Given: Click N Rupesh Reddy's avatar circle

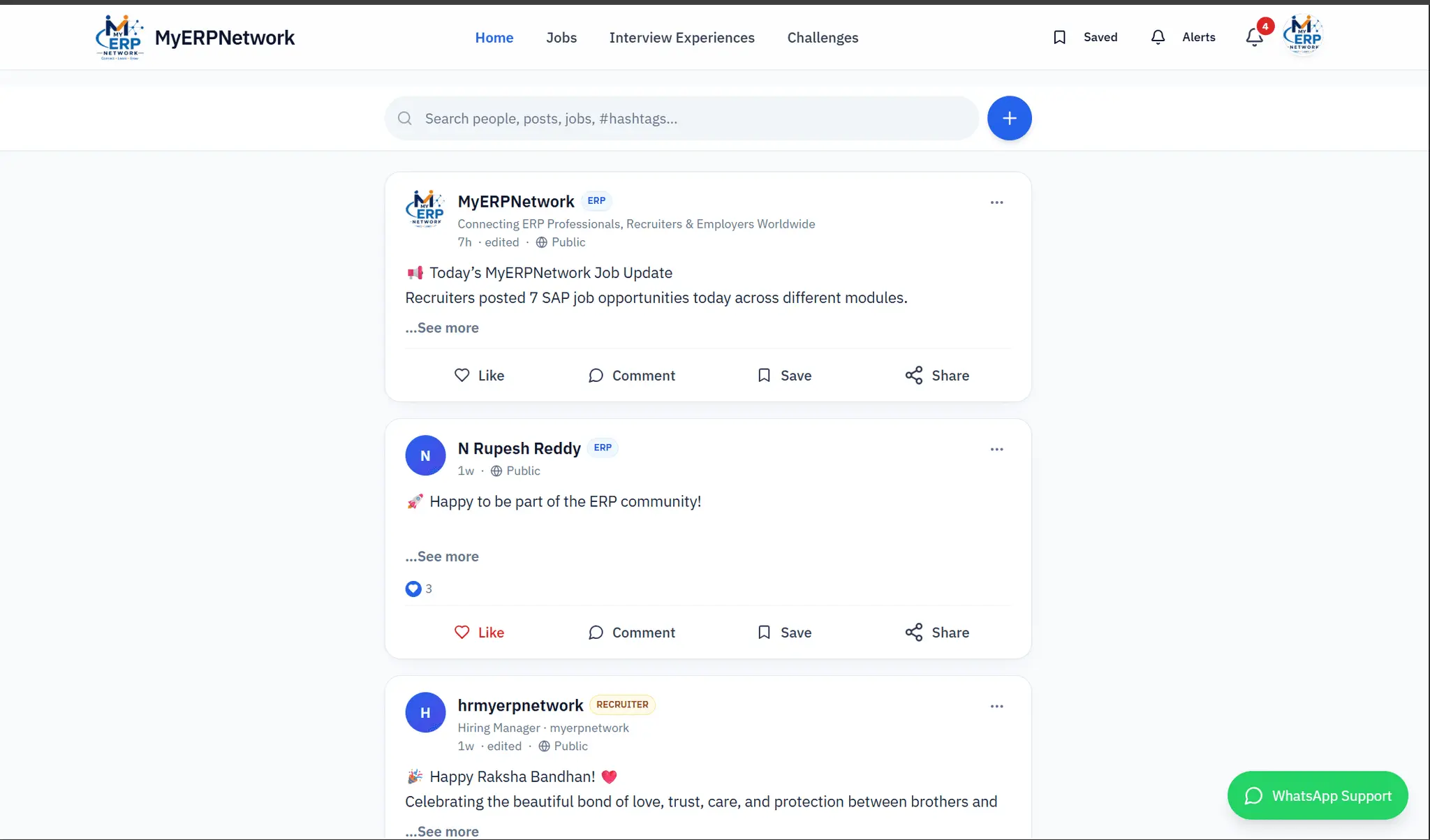Looking at the screenshot, I should (425, 455).
